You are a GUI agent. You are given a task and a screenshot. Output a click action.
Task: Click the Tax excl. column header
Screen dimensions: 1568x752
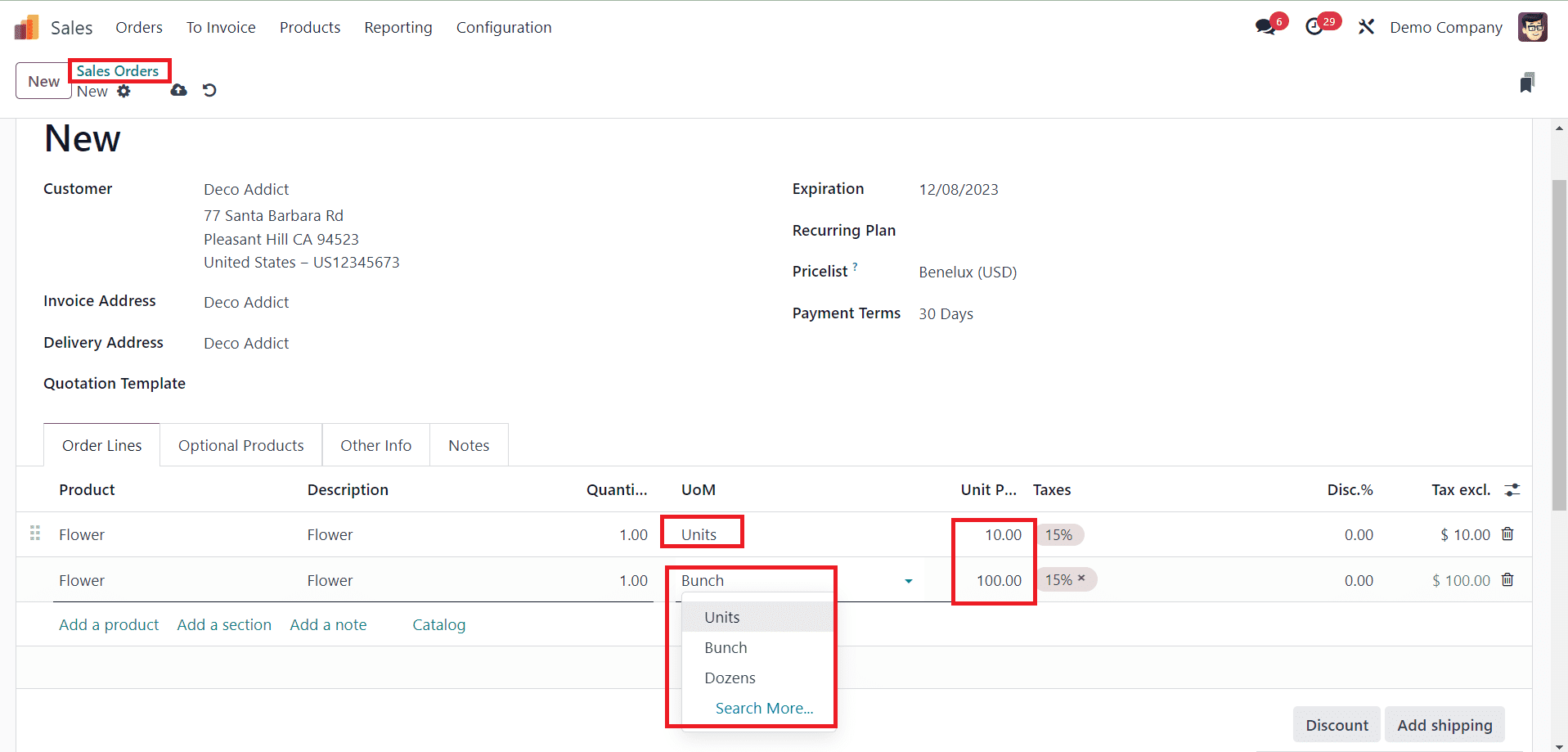(1461, 489)
